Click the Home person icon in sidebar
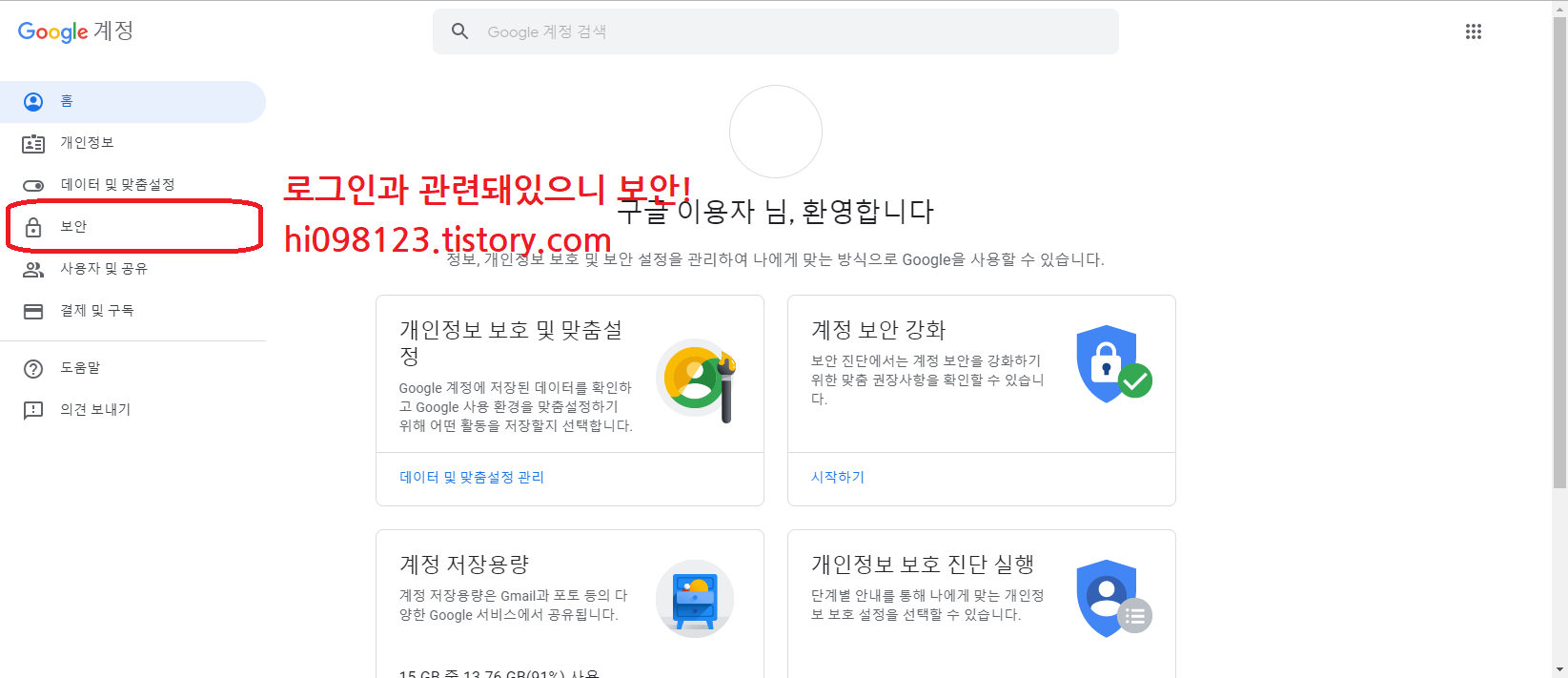Screen dimensions: 1568x678 point(33,102)
